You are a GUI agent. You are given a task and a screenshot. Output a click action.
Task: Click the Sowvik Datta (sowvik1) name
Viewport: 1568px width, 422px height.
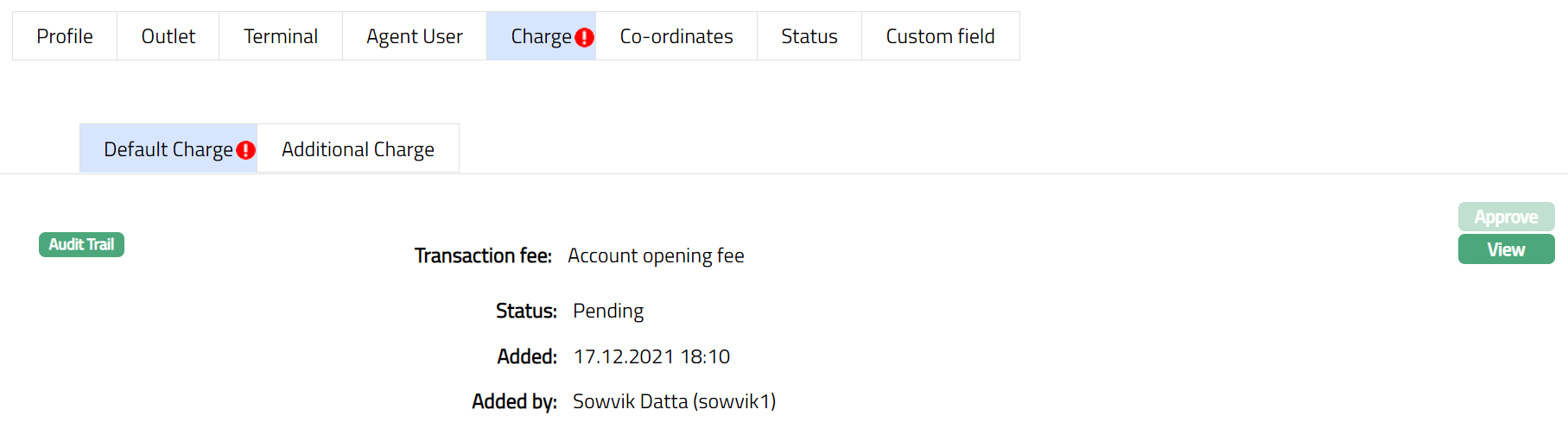(674, 401)
